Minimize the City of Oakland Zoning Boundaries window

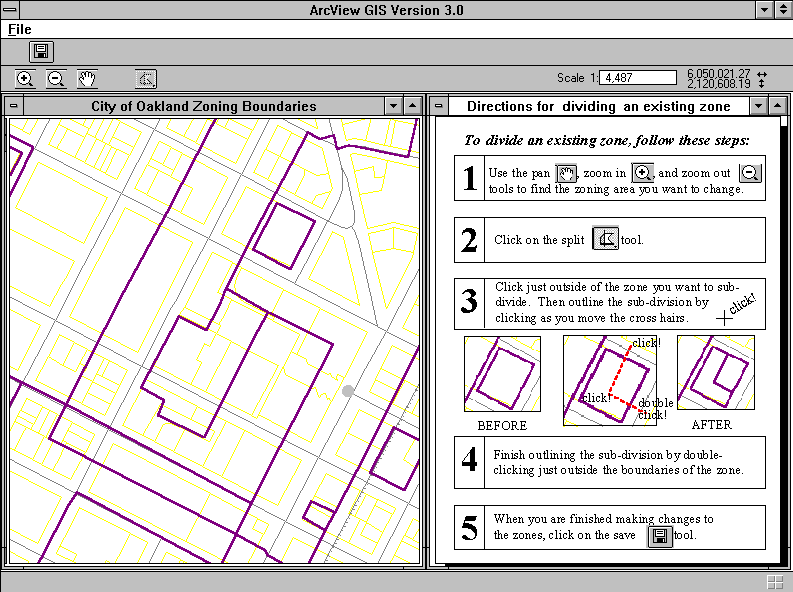pos(393,106)
